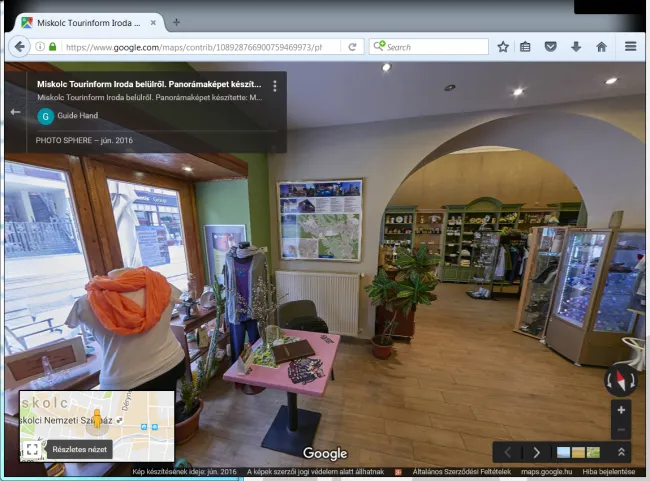Click the URL address bar
This screenshot has height=481, width=650.
click(194, 47)
